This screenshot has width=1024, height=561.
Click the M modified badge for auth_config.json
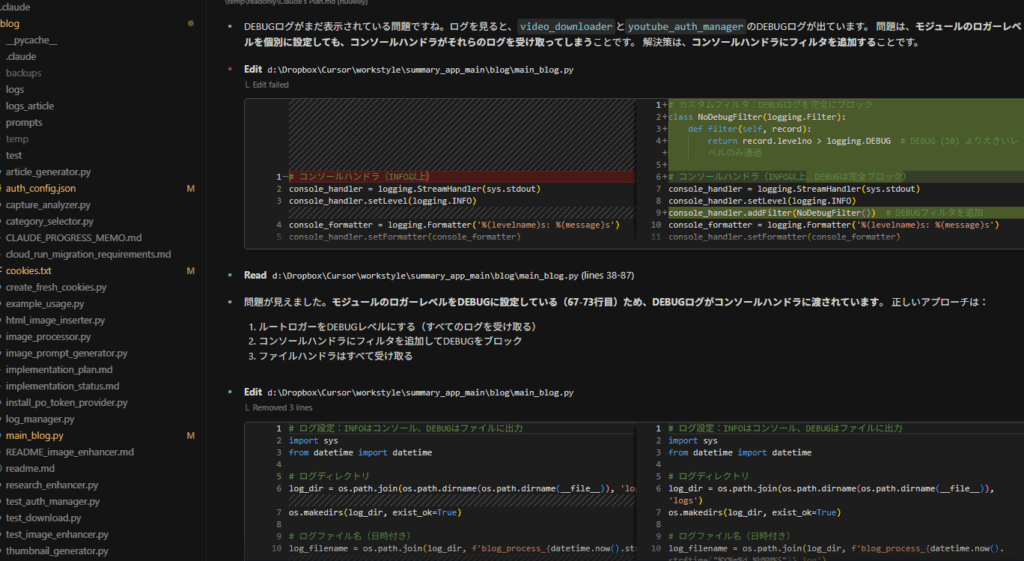tap(190, 188)
